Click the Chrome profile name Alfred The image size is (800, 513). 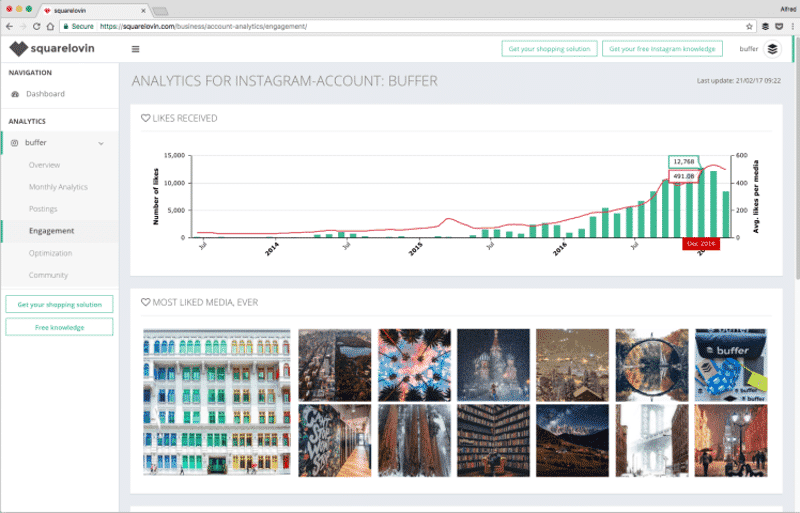click(x=788, y=9)
